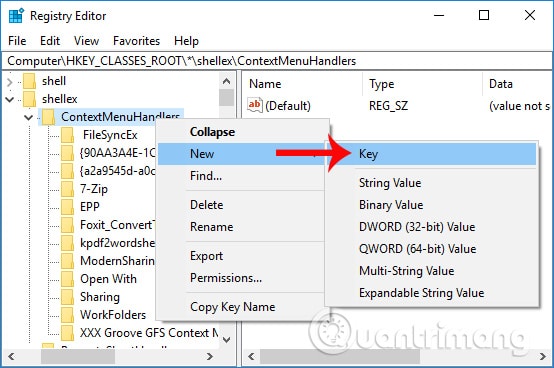Click the tree pane horizontal scrollbar thumb
Screen dimensions: 554x368
click(x=78, y=356)
